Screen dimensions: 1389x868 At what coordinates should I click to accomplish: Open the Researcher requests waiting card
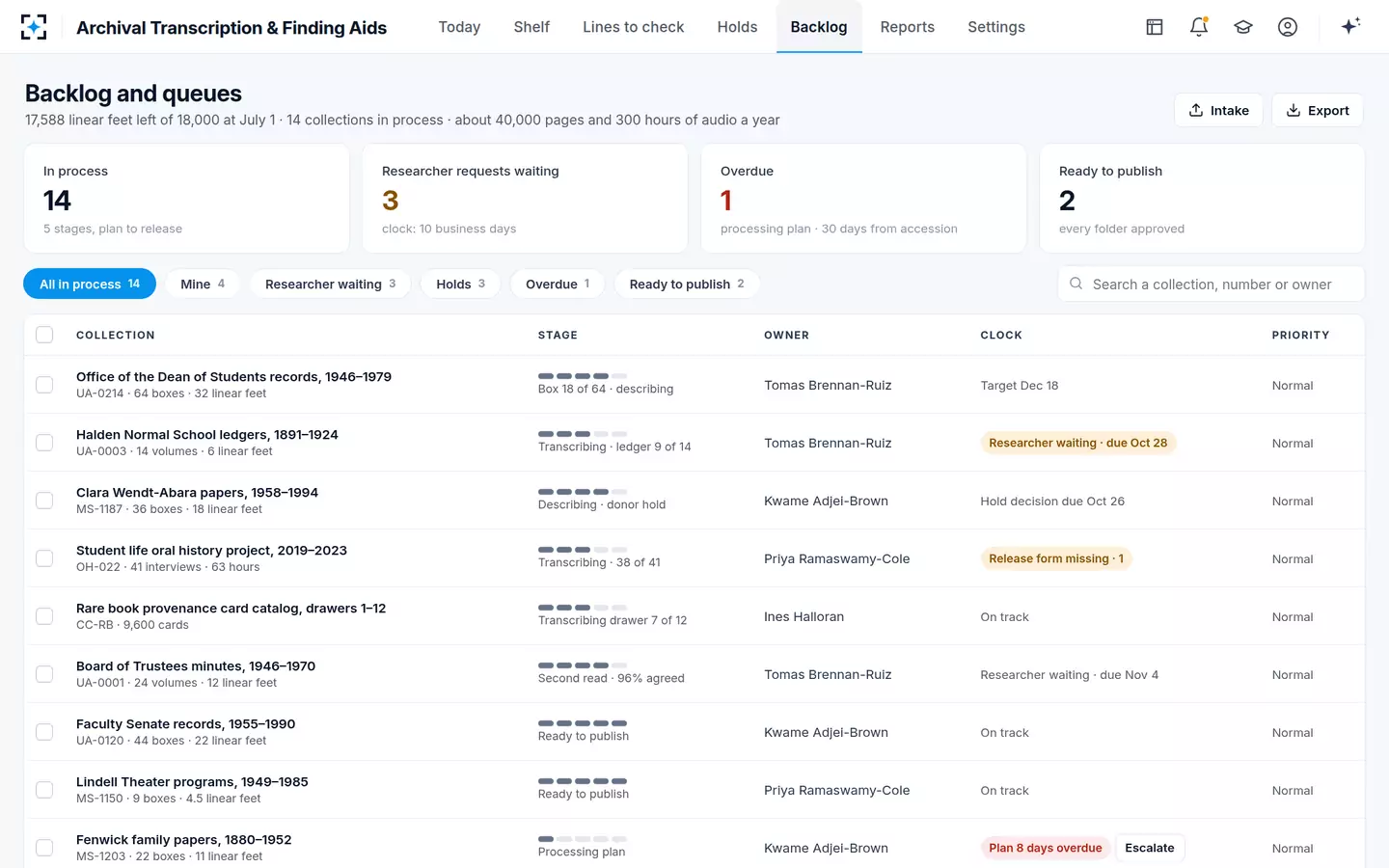click(x=525, y=199)
